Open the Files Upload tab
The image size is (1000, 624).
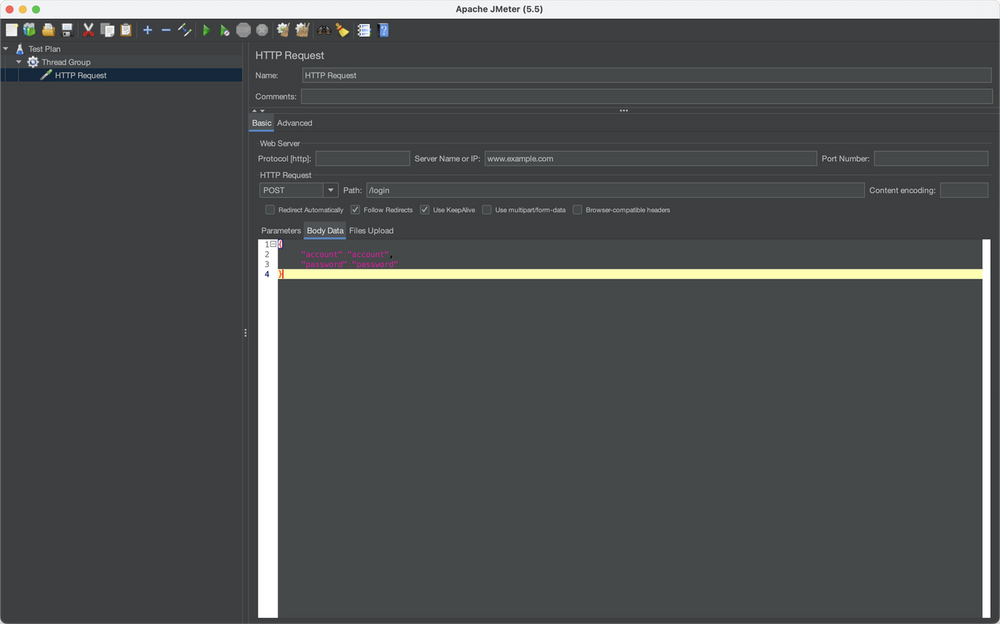pyautogui.click(x=371, y=231)
